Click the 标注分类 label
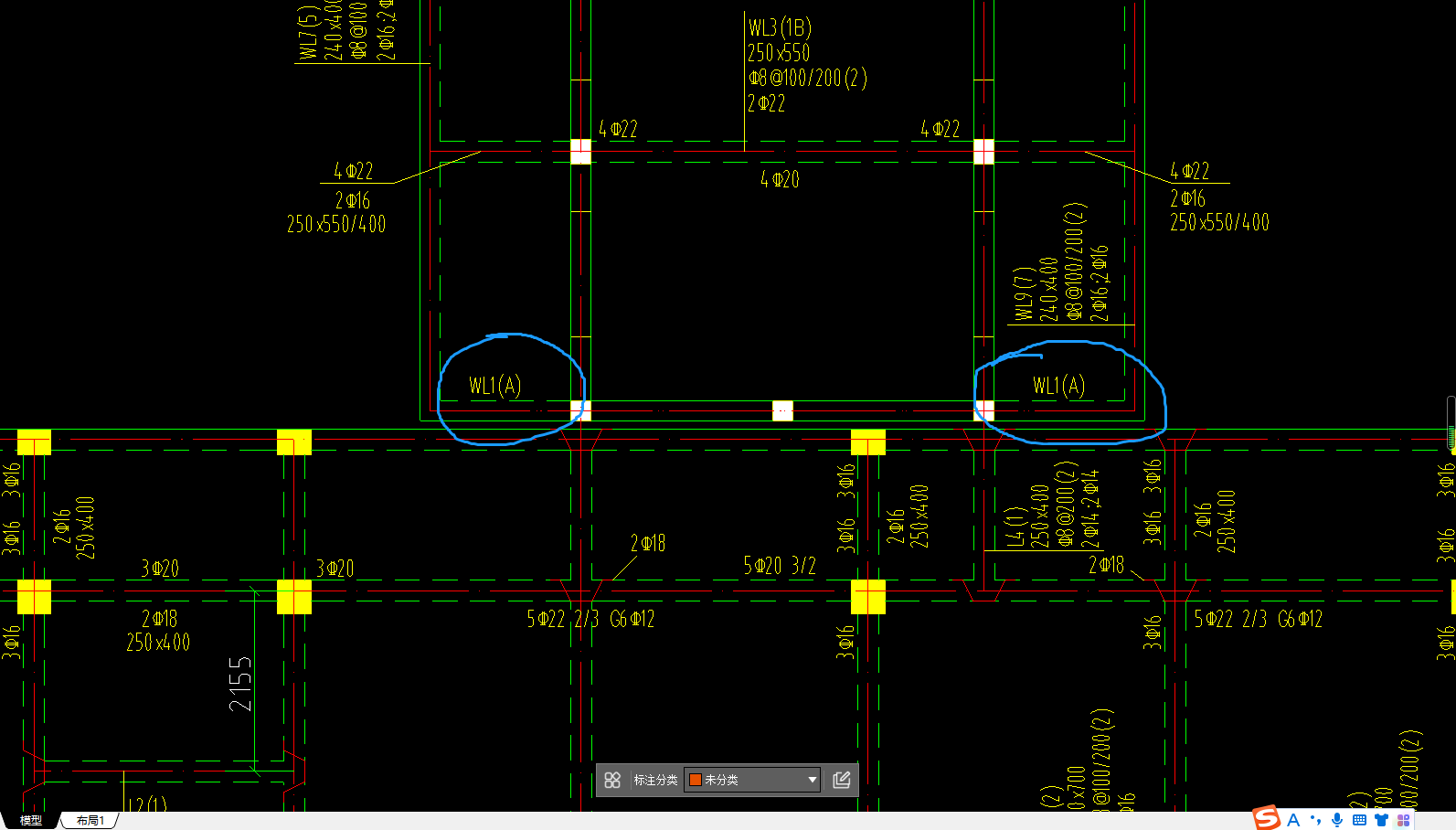Screen dimensions: 1456x830 click(655, 780)
